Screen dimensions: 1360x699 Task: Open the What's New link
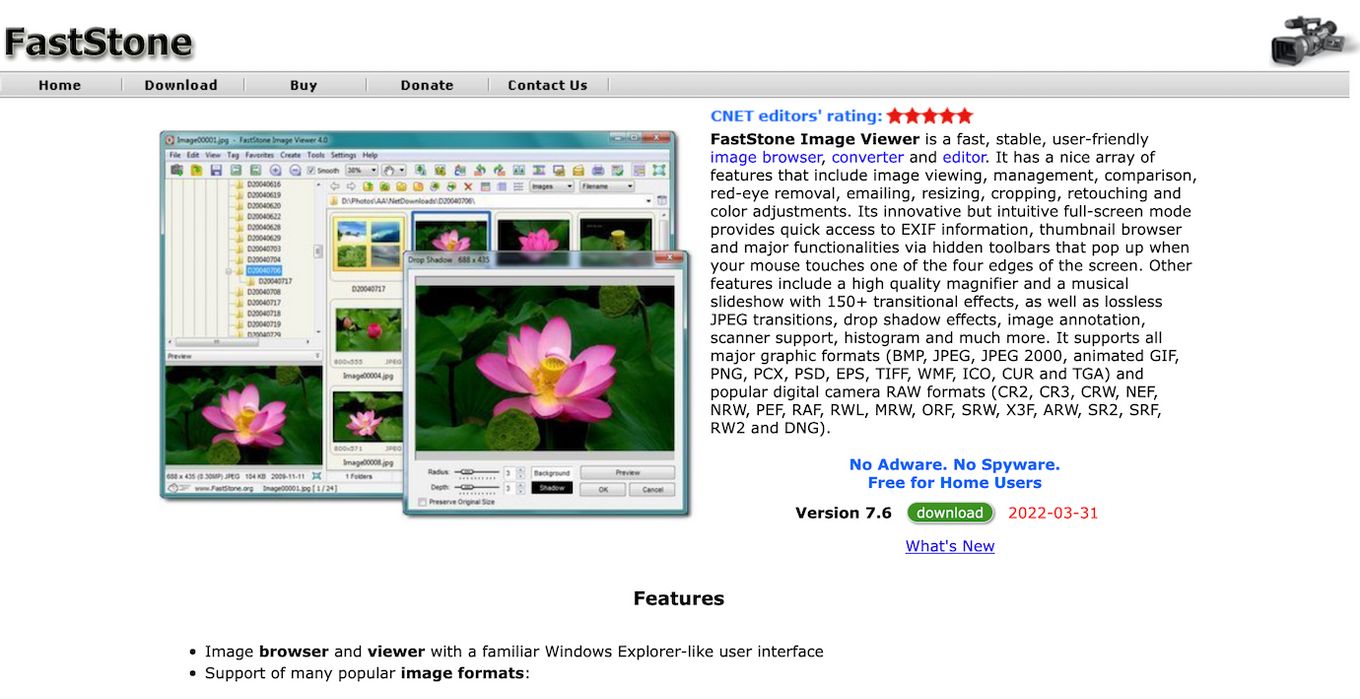[x=949, y=546]
